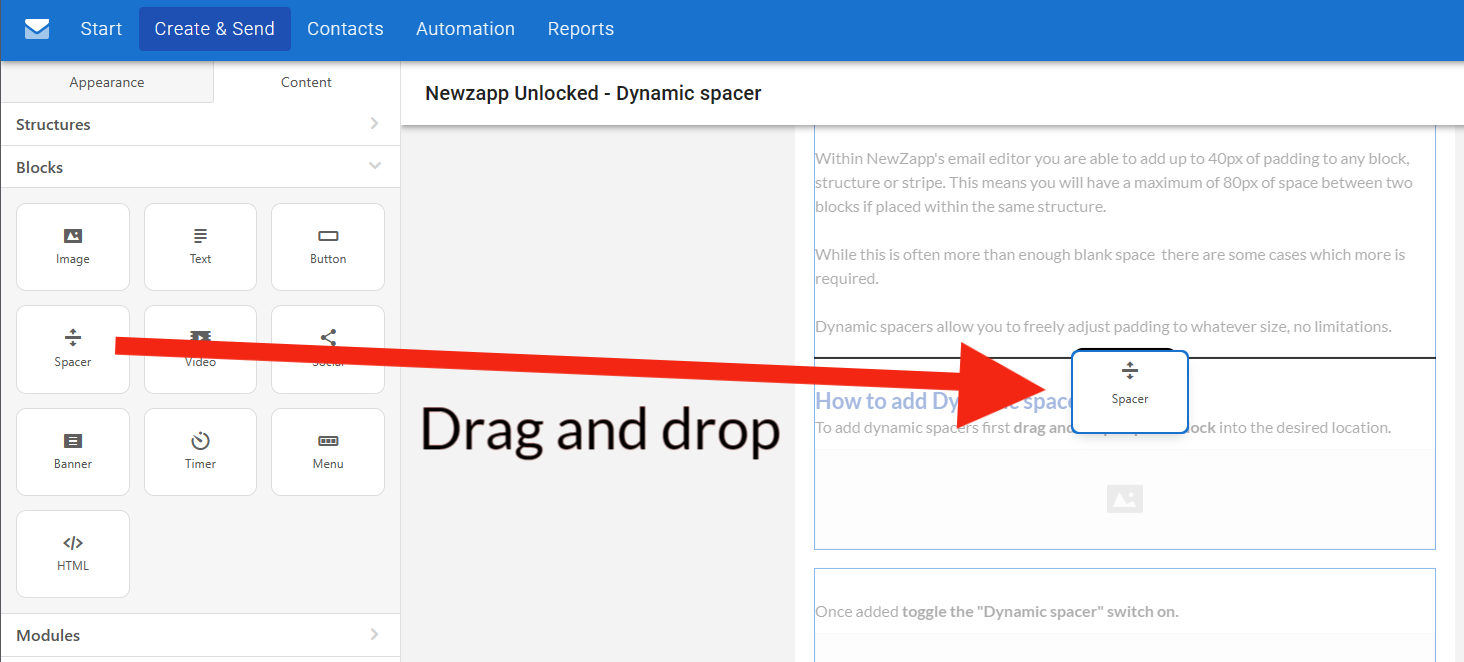Select the Banner block icon

tap(73, 451)
